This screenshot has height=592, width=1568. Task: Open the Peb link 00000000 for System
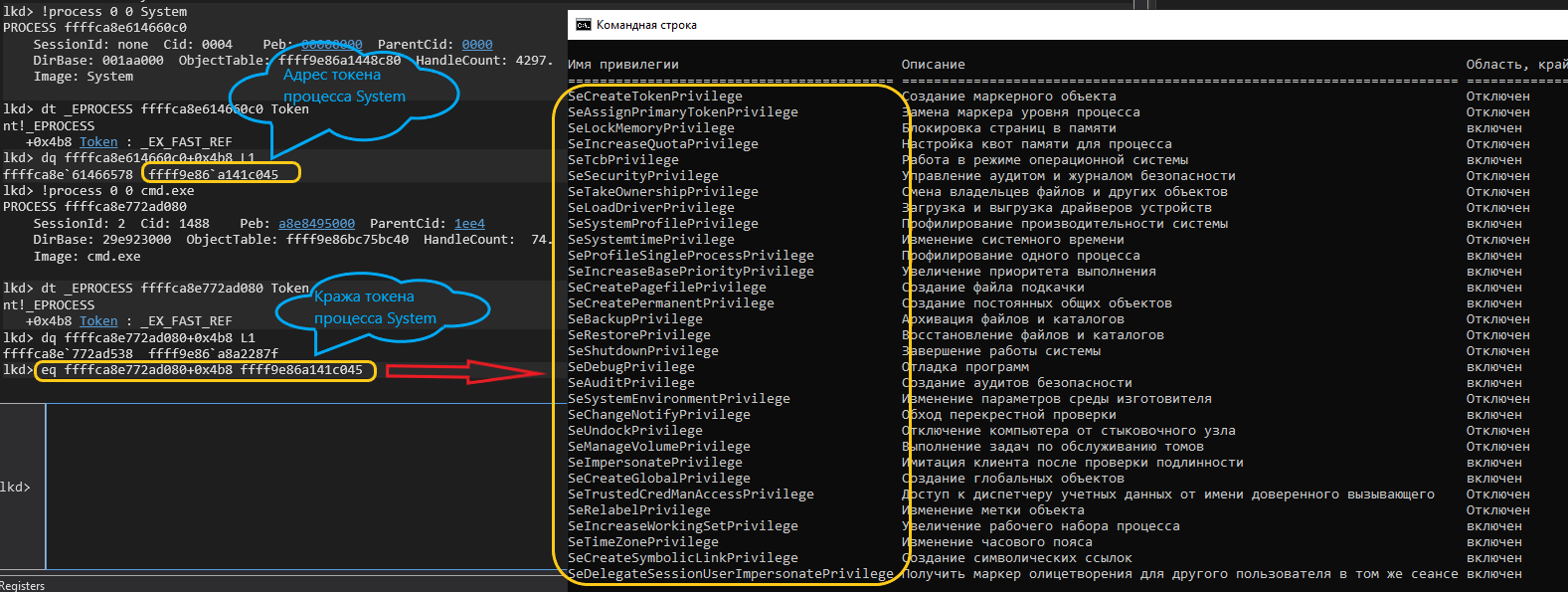tap(332, 45)
